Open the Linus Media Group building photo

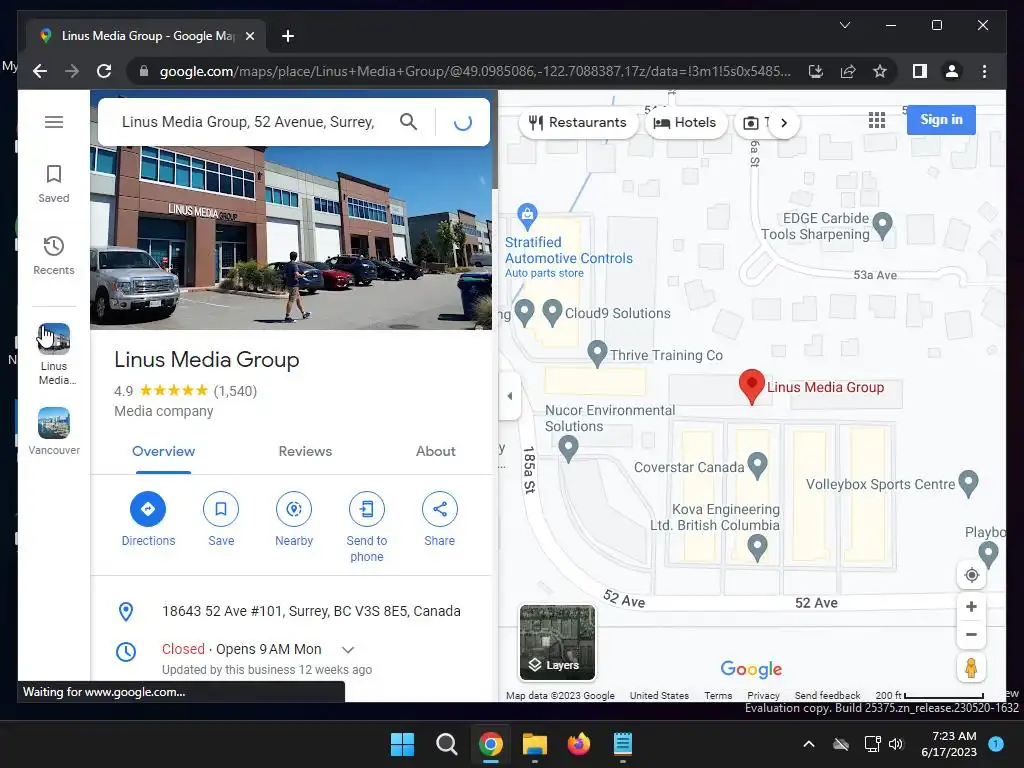pyautogui.click(x=291, y=238)
